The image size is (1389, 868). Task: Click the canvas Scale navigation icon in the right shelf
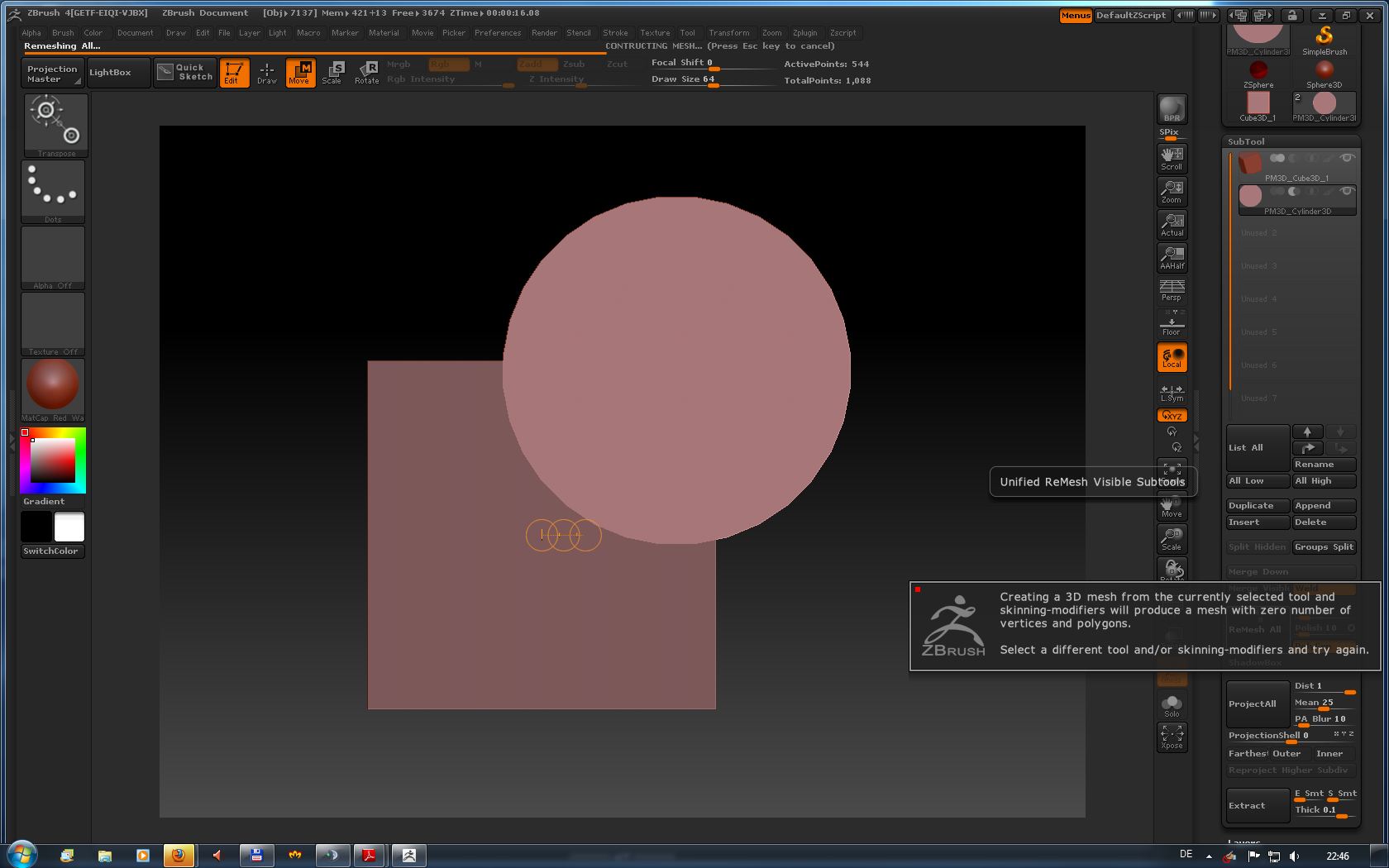[x=1172, y=538]
